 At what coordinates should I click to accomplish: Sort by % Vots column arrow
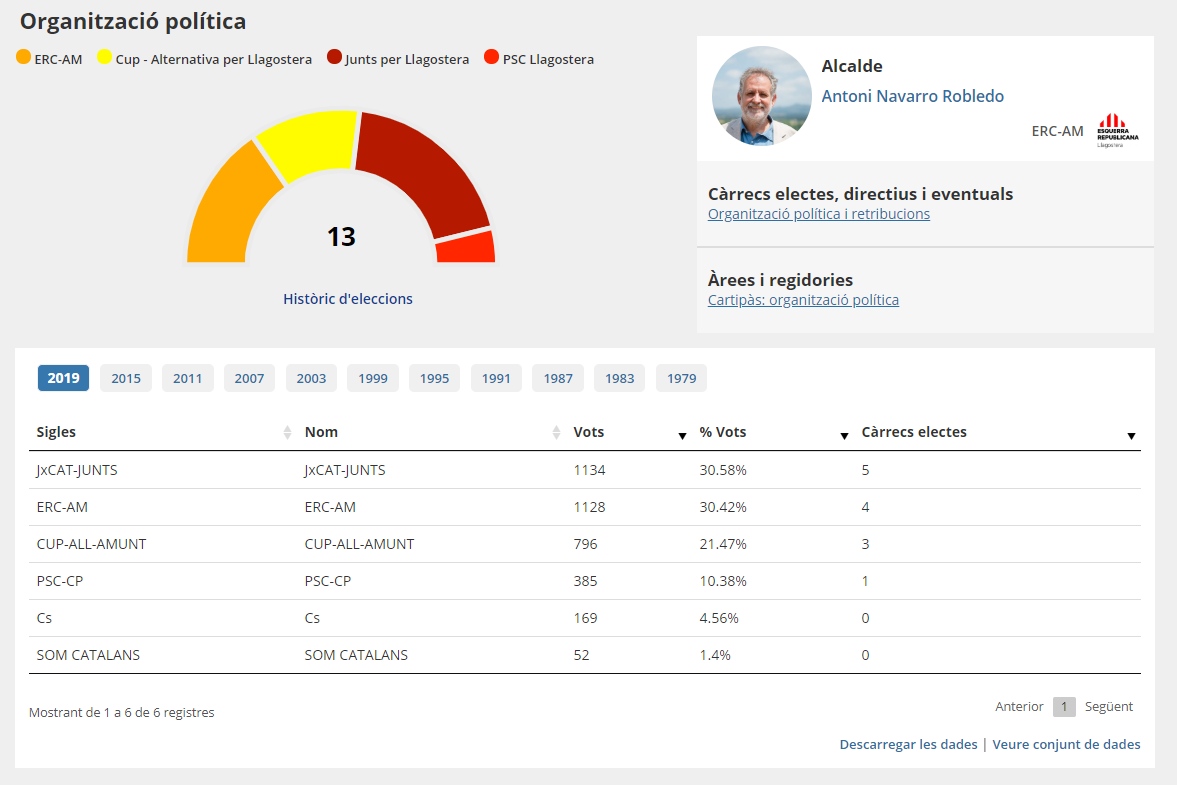coord(844,435)
